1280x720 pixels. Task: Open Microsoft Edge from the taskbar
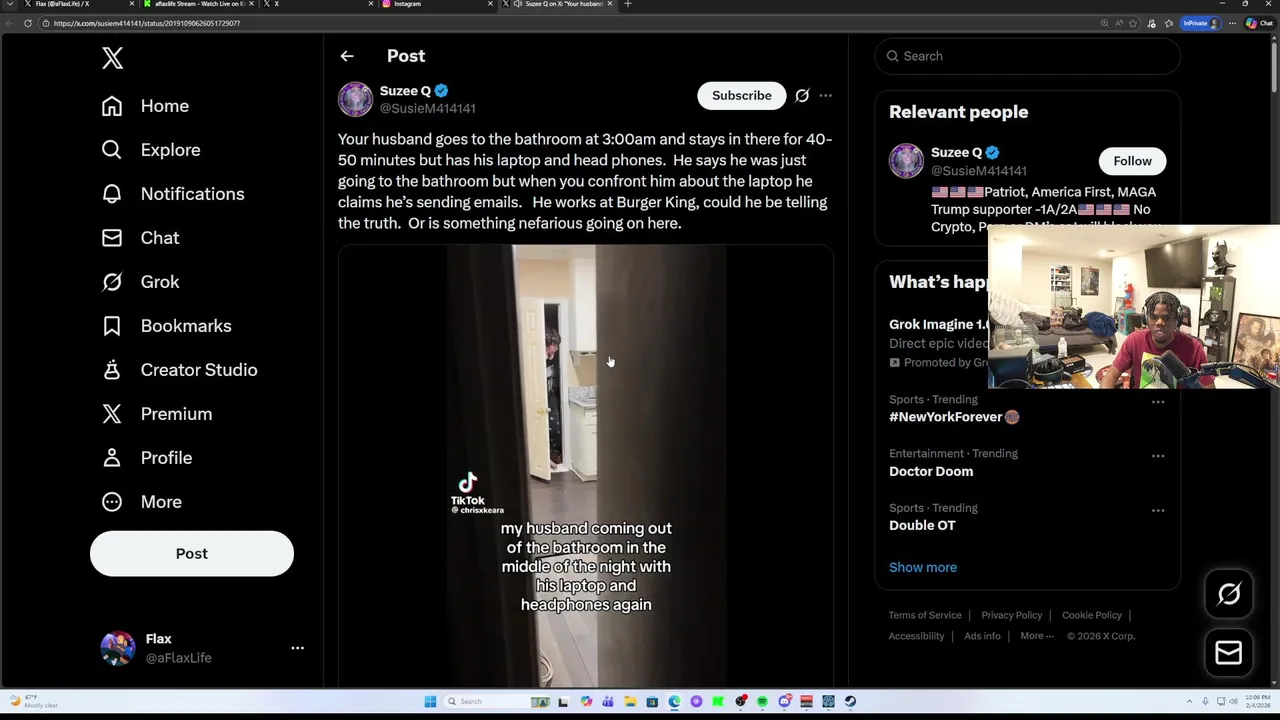(x=674, y=702)
